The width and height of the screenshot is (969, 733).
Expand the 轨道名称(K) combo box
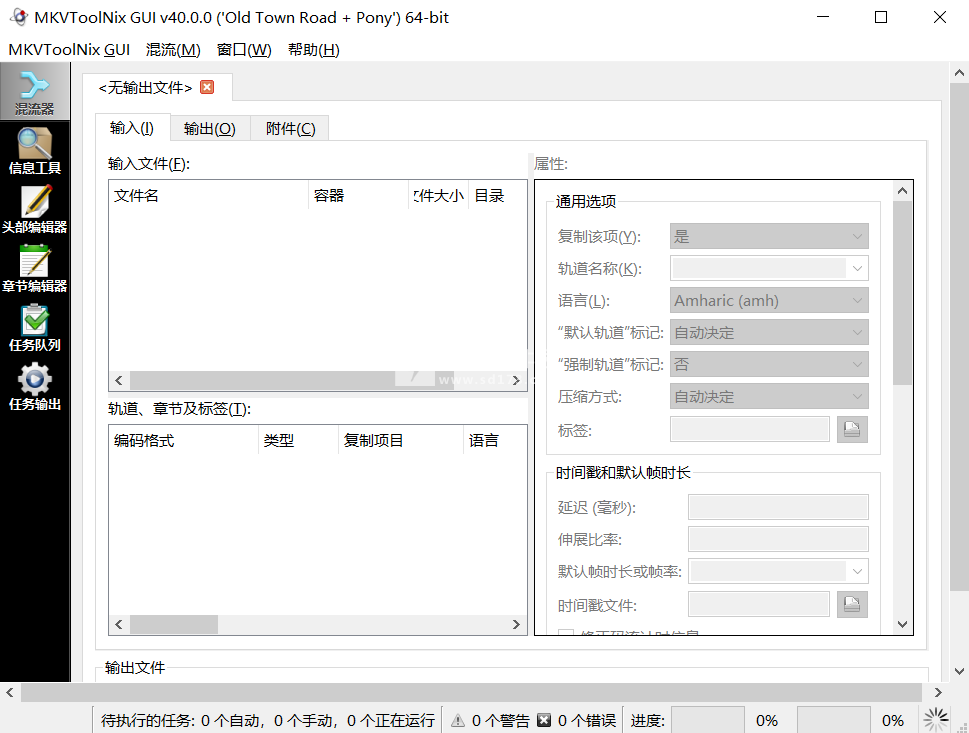pyautogui.click(x=857, y=268)
